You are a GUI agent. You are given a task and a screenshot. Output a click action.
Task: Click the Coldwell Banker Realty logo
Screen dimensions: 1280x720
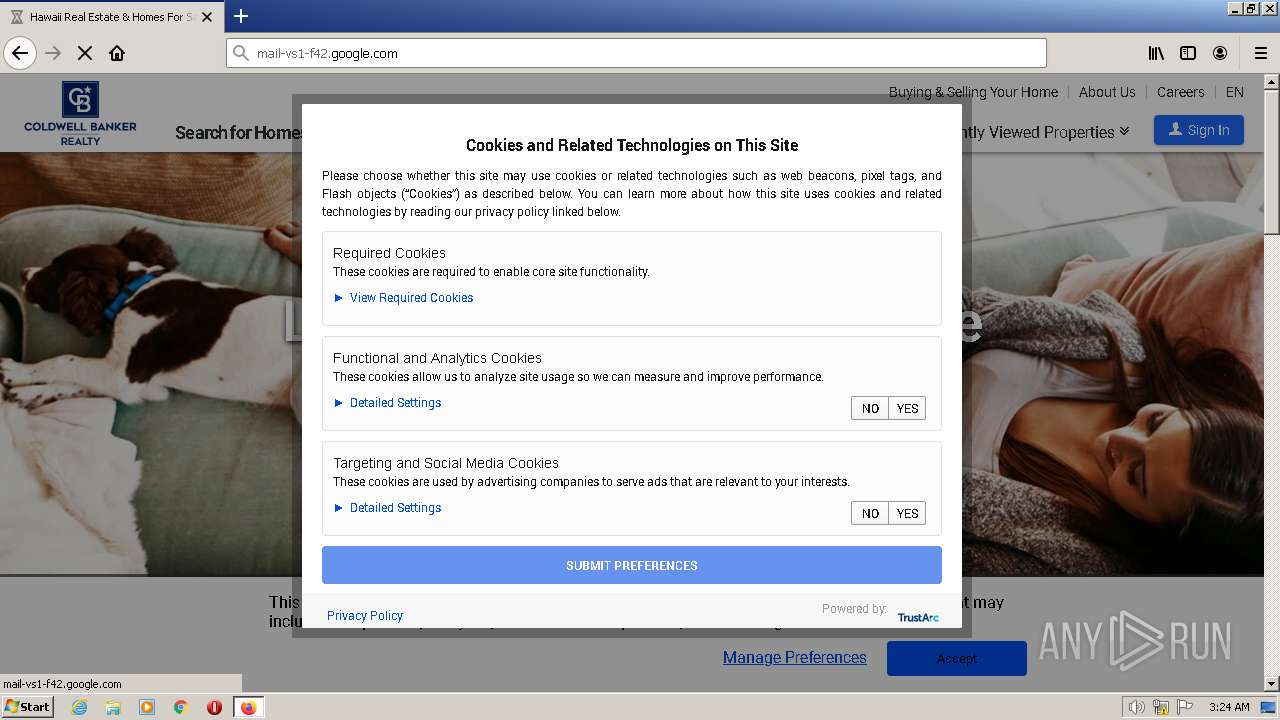(x=80, y=113)
